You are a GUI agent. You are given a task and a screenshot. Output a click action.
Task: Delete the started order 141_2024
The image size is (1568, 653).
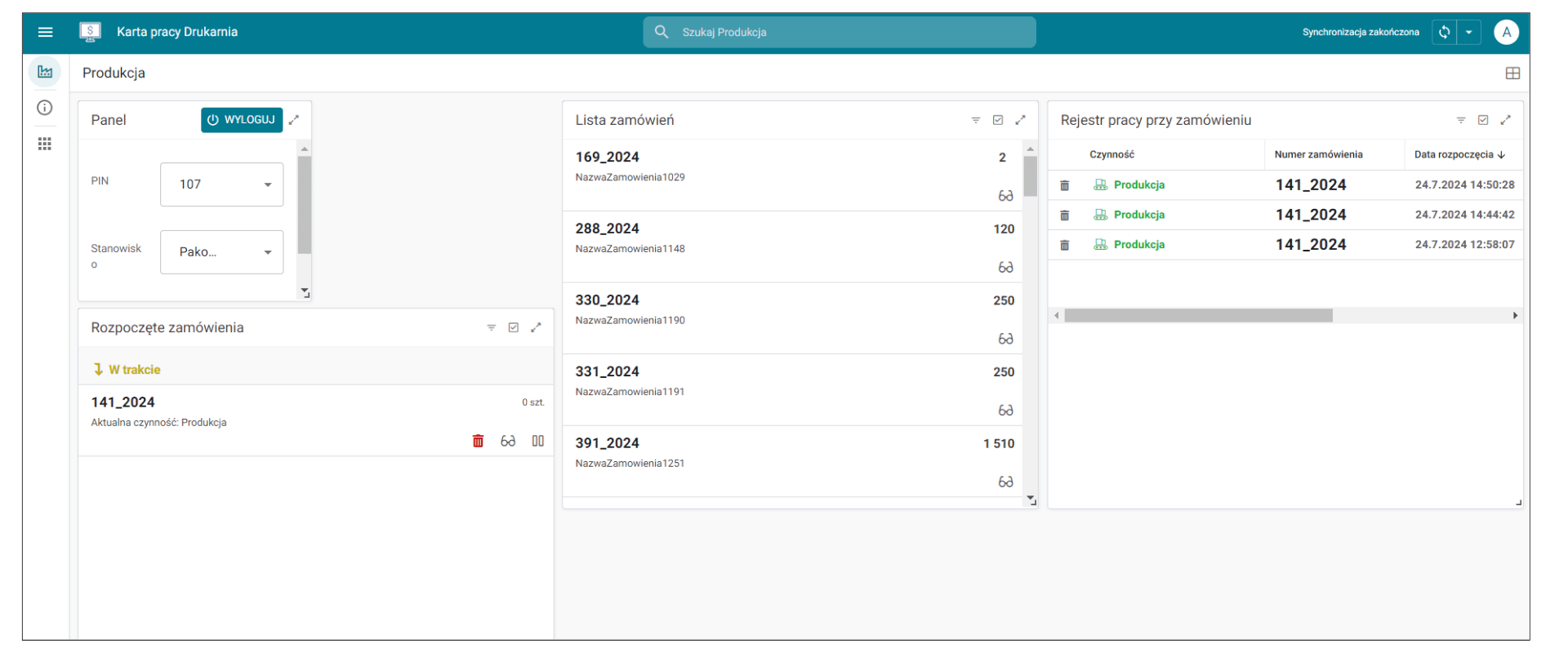coord(478,441)
